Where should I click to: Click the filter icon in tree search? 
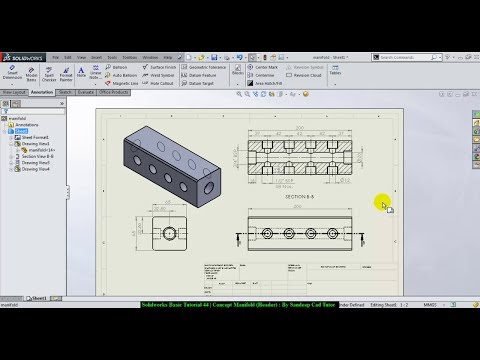pyautogui.click(x=5, y=111)
